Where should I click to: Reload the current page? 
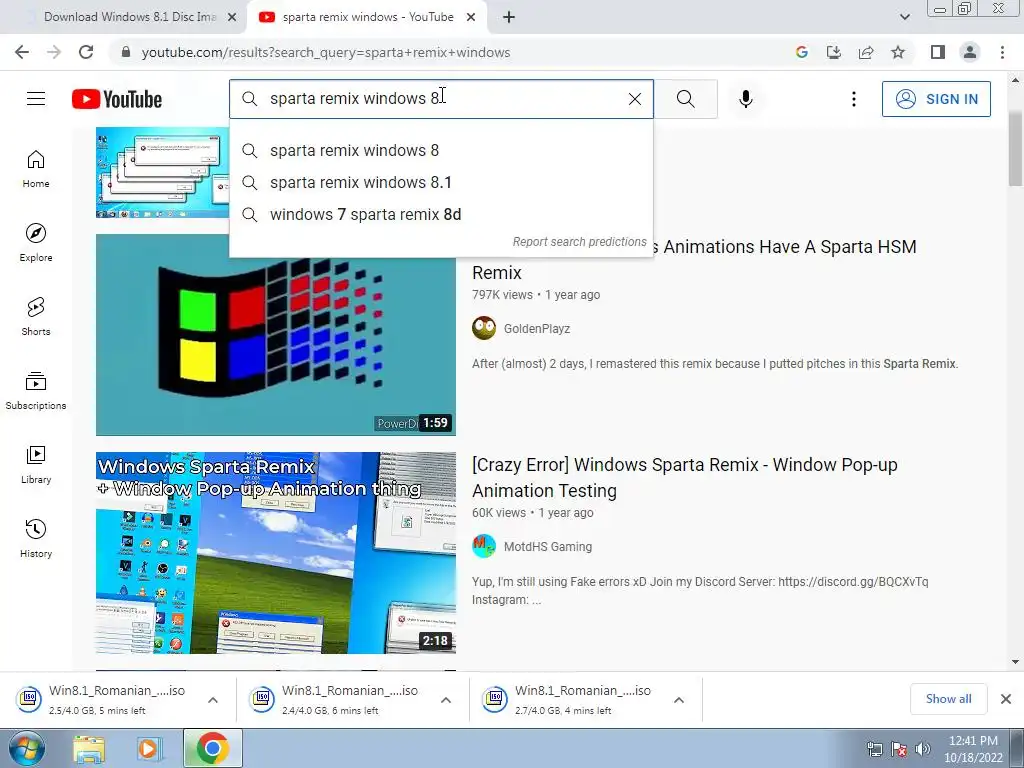(86, 52)
